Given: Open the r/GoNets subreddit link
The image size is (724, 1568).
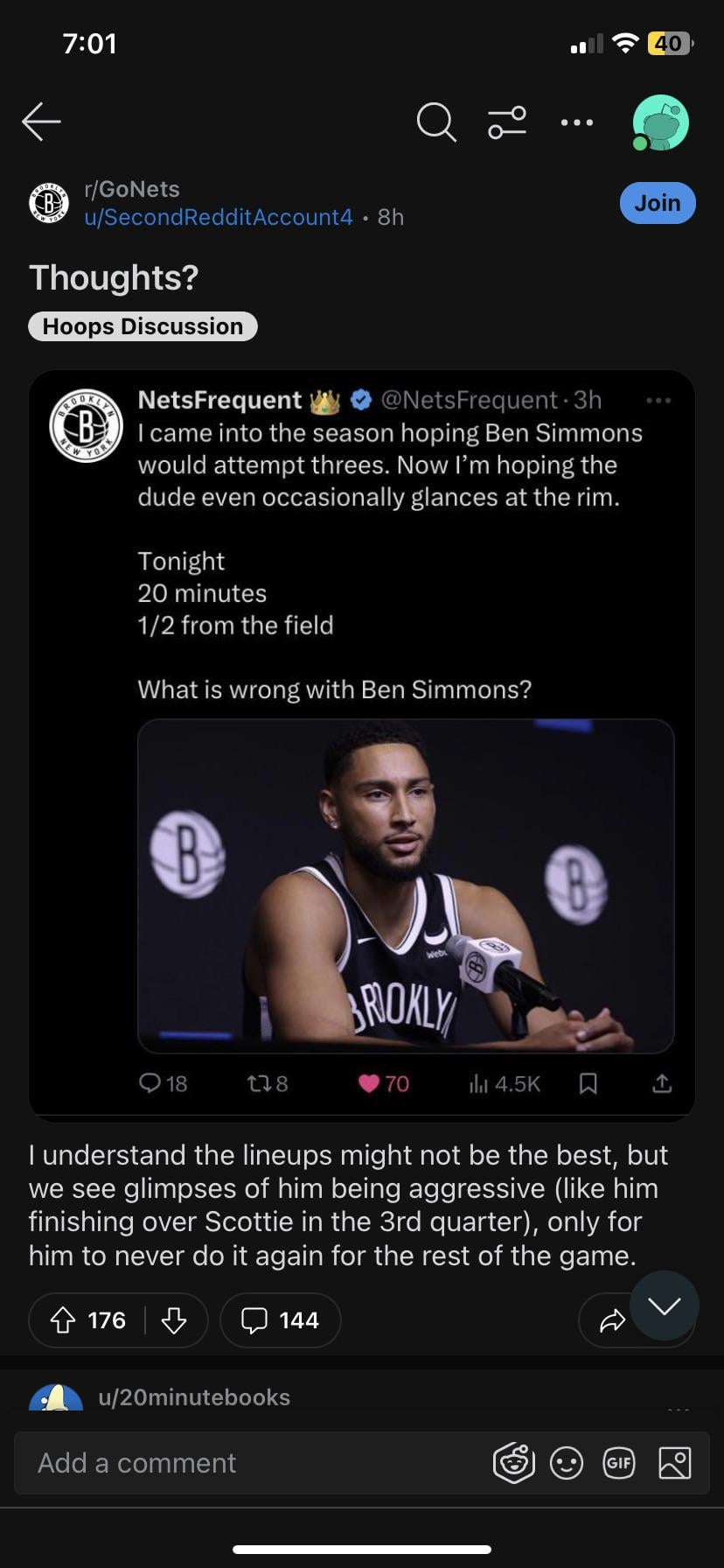Looking at the screenshot, I should point(132,189).
